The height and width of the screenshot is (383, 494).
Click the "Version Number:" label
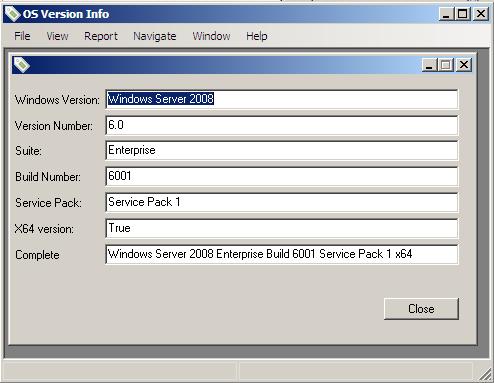[x=53, y=126]
